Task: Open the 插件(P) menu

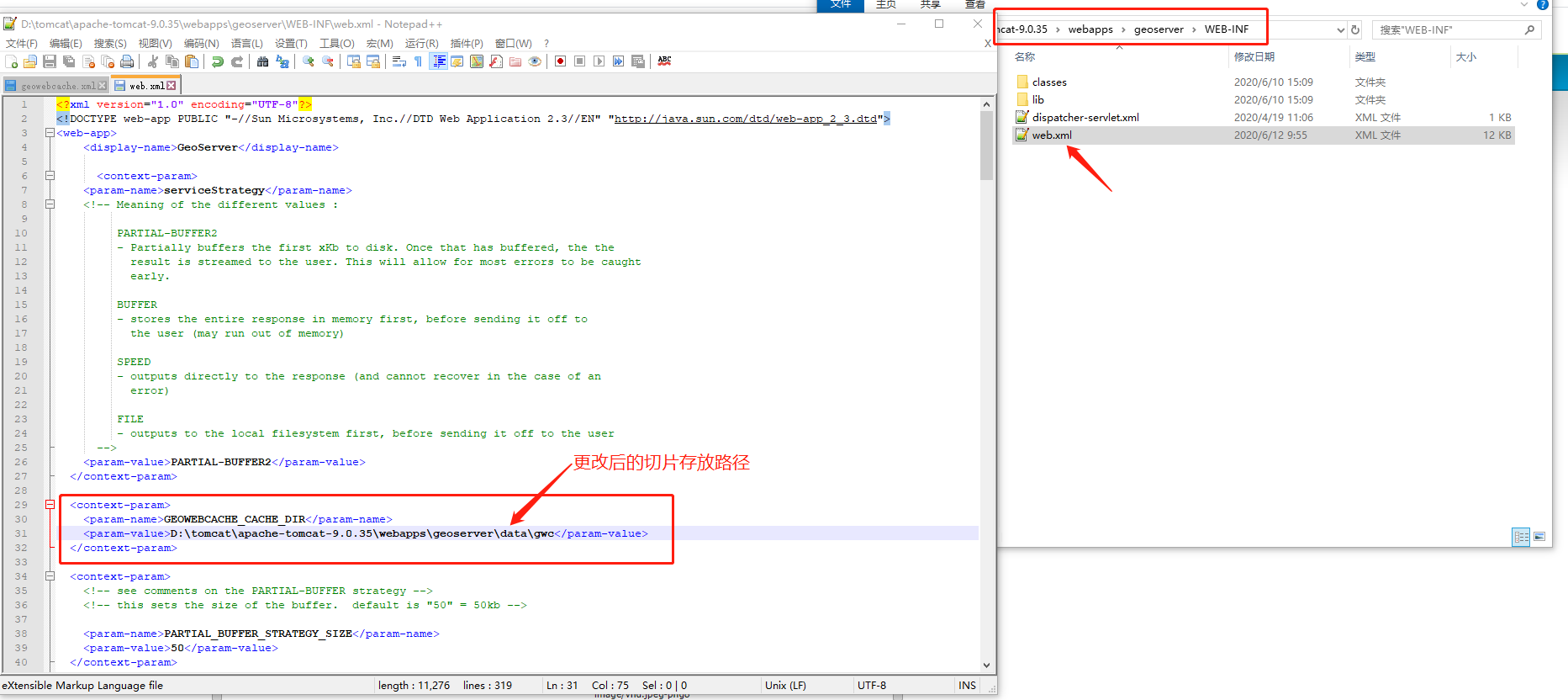Action: click(x=467, y=44)
